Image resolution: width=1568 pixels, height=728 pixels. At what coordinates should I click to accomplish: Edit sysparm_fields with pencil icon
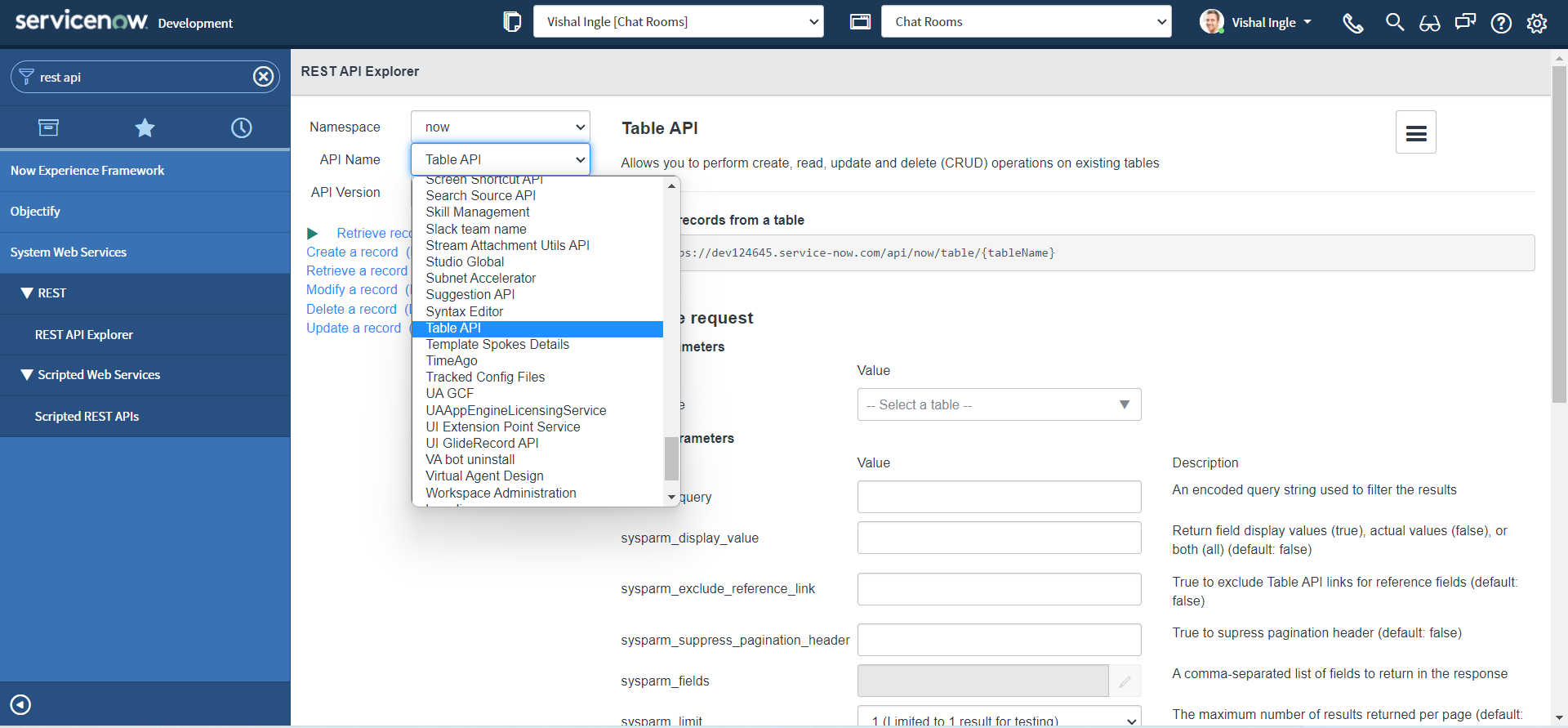click(1125, 681)
